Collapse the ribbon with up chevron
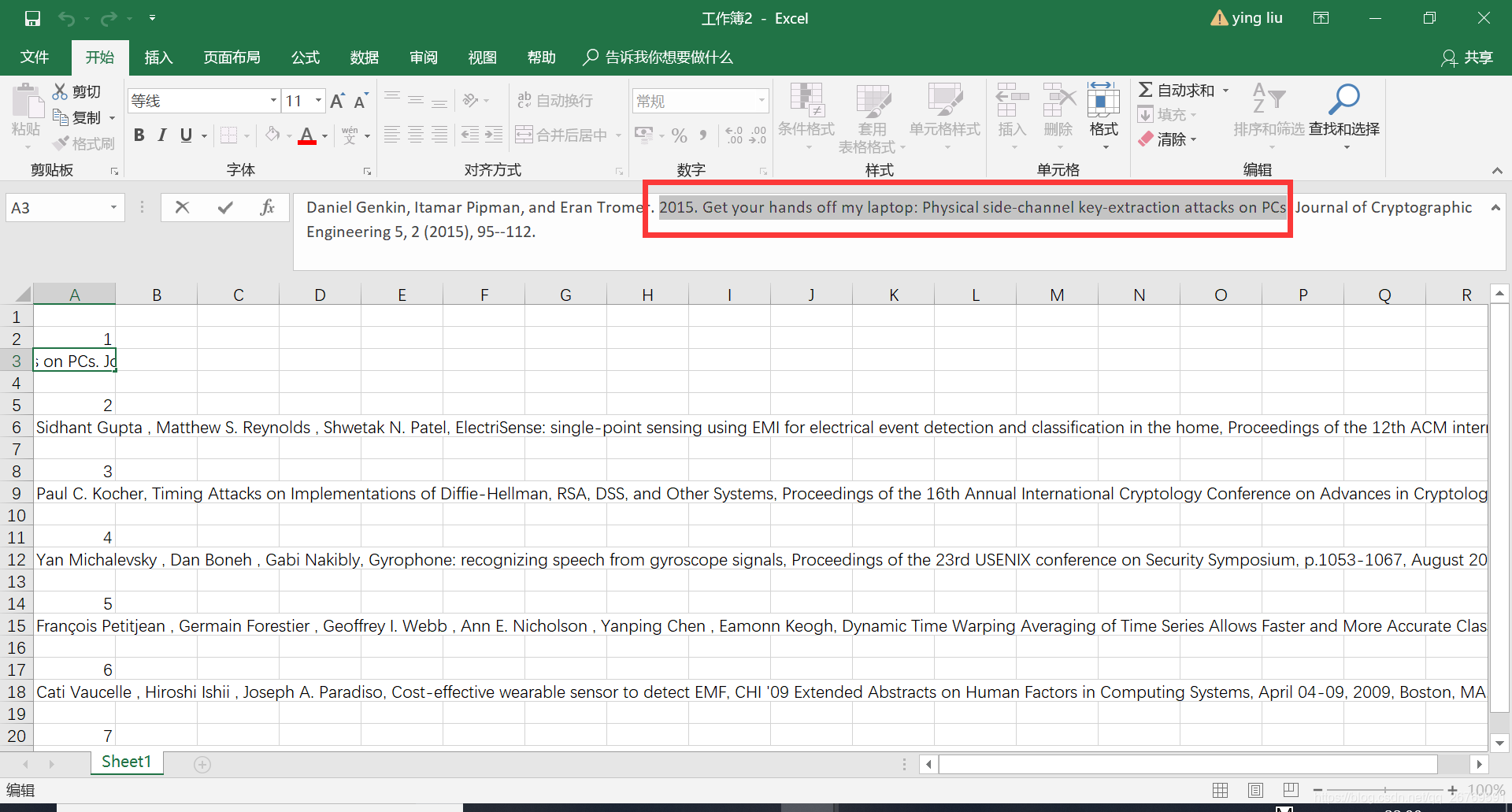 pos(1497,171)
